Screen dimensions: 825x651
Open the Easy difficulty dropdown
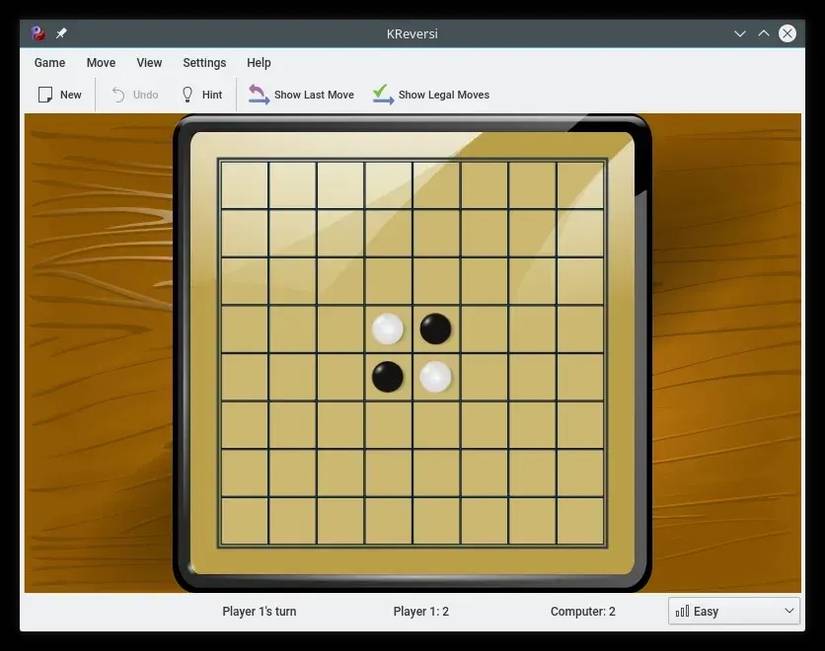point(733,609)
